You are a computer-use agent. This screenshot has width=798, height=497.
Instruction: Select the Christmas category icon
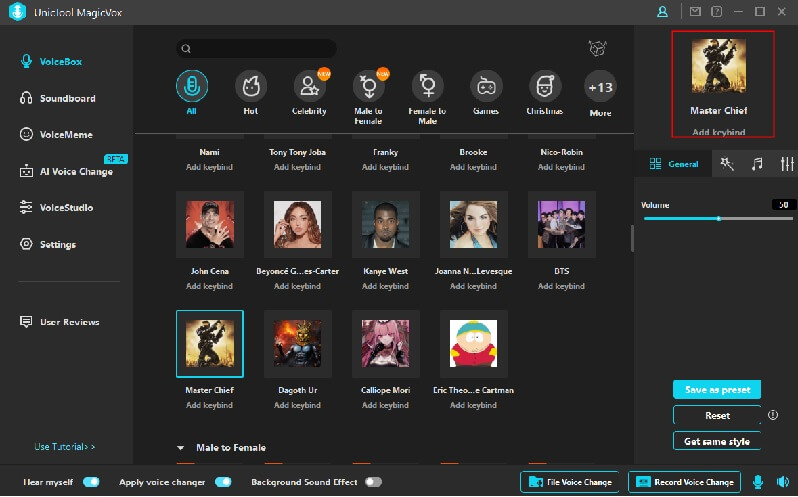(545, 86)
